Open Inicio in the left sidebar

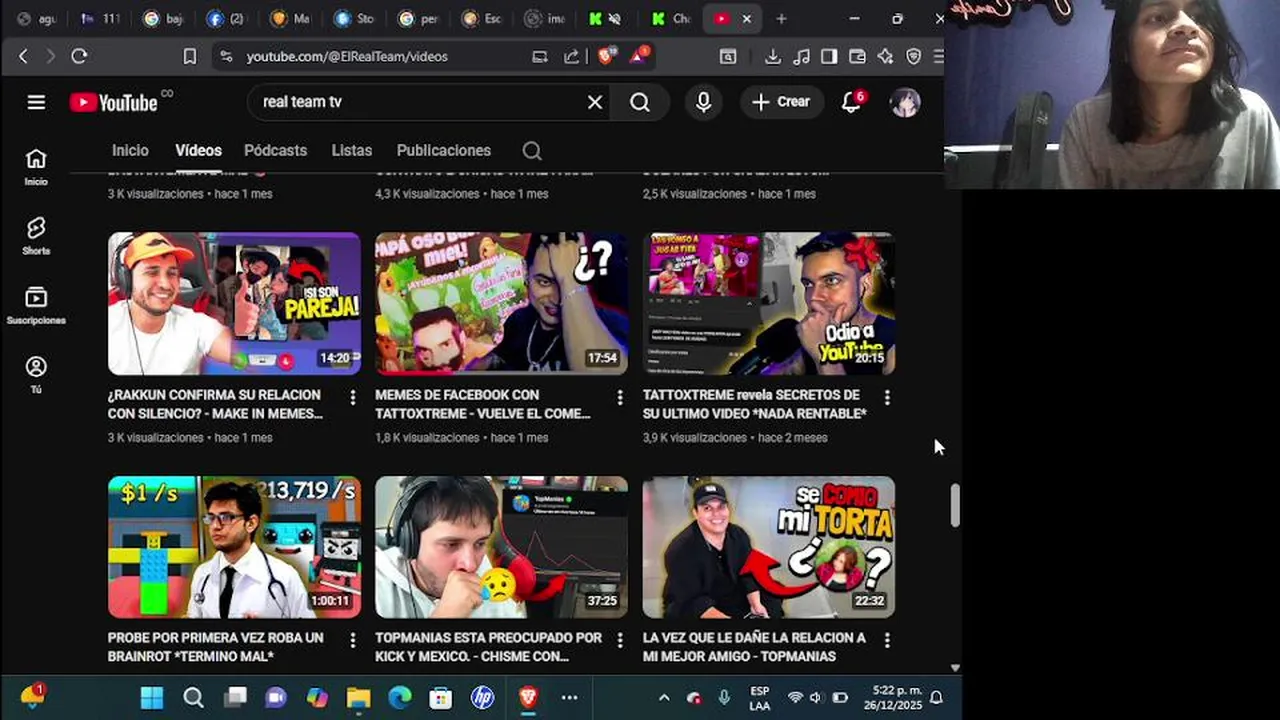pyautogui.click(x=36, y=166)
